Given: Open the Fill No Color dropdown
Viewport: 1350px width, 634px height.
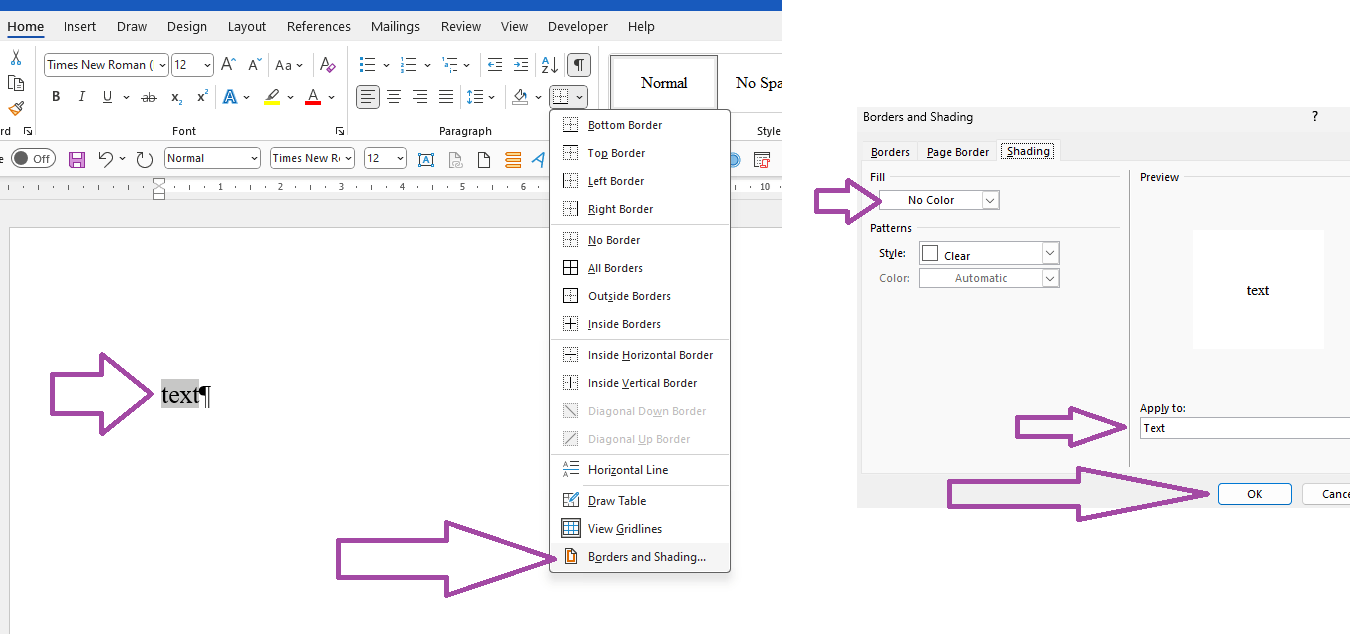Looking at the screenshot, I should (939, 200).
